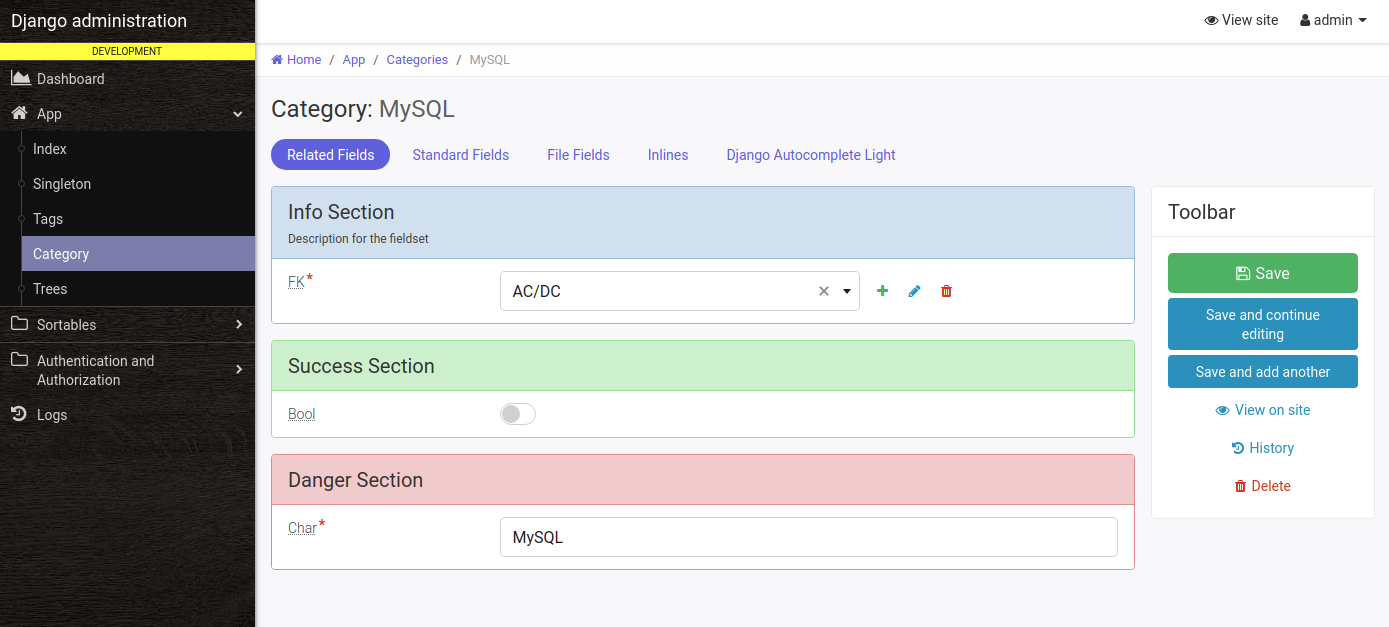
Task: Click the Save and continue editing button
Action: tap(1262, 324)
